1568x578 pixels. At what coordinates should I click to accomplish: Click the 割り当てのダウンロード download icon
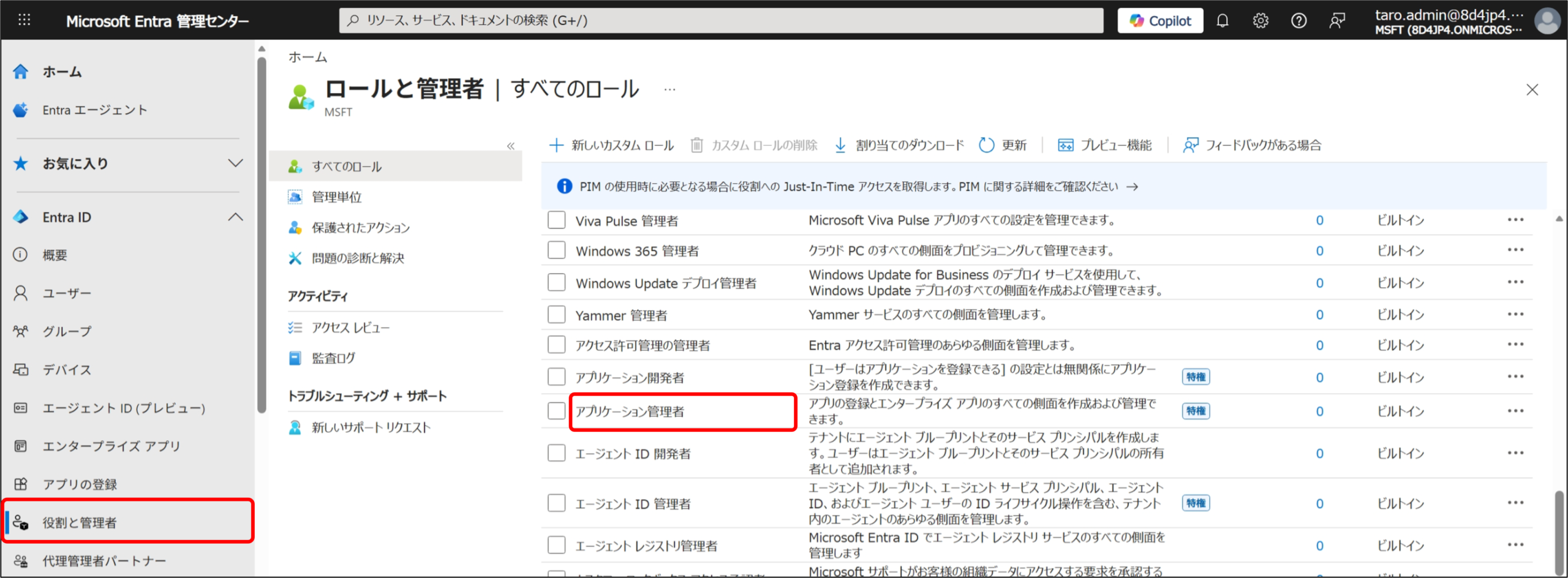point(840,145)
